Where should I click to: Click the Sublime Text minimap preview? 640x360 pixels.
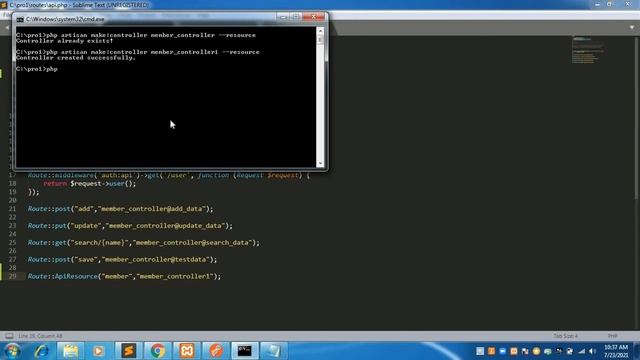click(587, 51)
